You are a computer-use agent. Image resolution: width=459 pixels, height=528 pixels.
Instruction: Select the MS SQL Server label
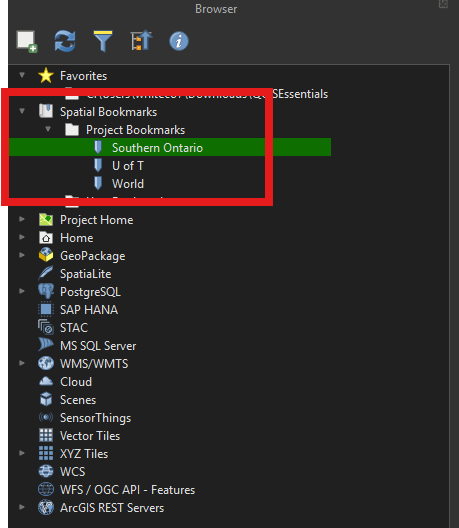coord(98,346)
